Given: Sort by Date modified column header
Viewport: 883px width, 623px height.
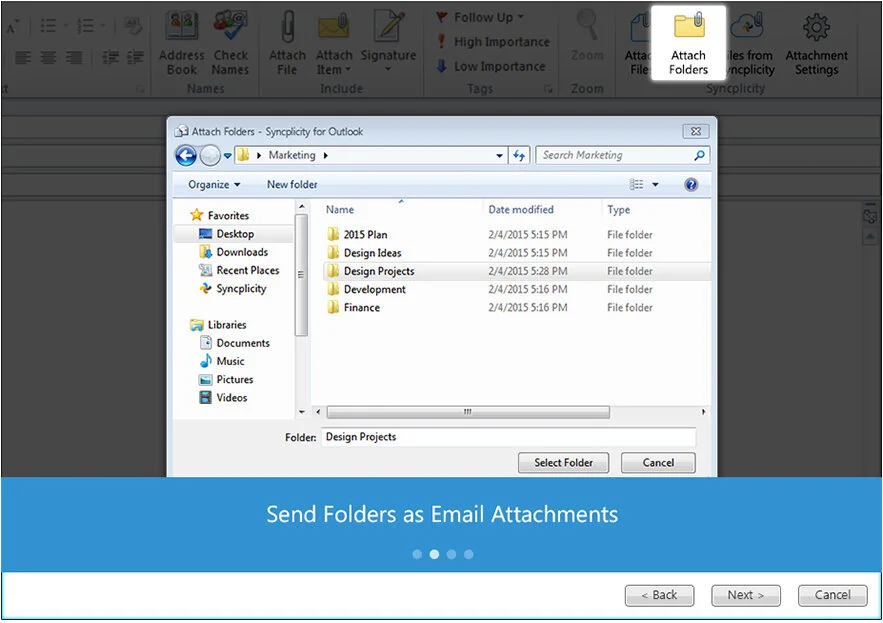Looking at the screenshot, I should point(521,210).
